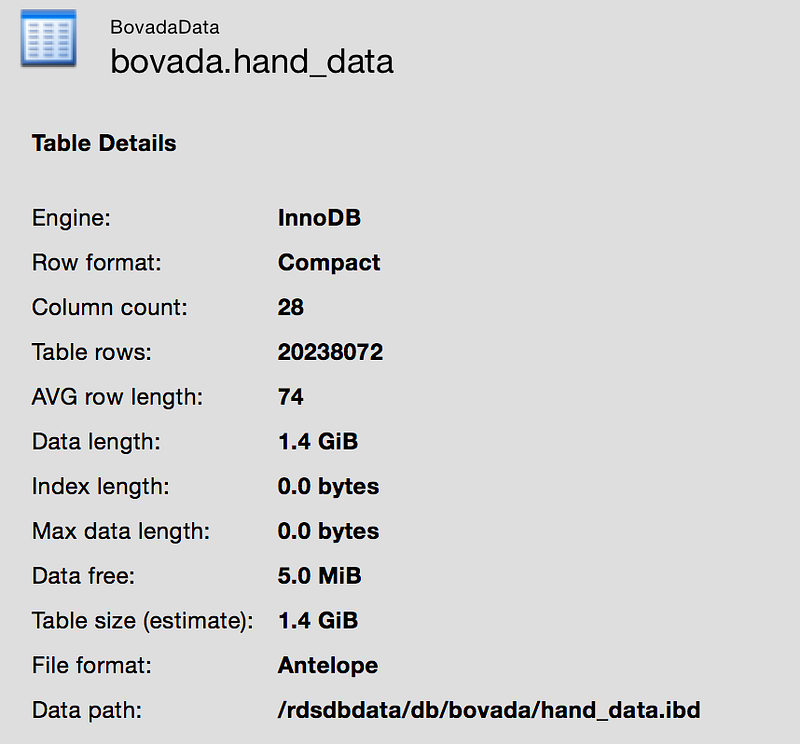Click the Table size estimate value
The image size is (800, 744).
pyautogui.click(x=318, y=620)
